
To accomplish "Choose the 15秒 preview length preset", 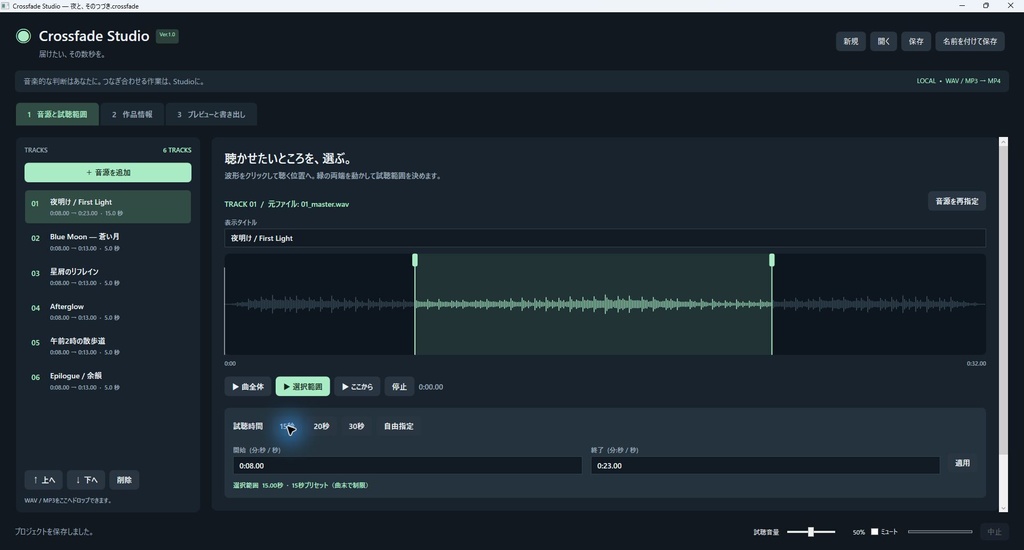I will 287,426.
